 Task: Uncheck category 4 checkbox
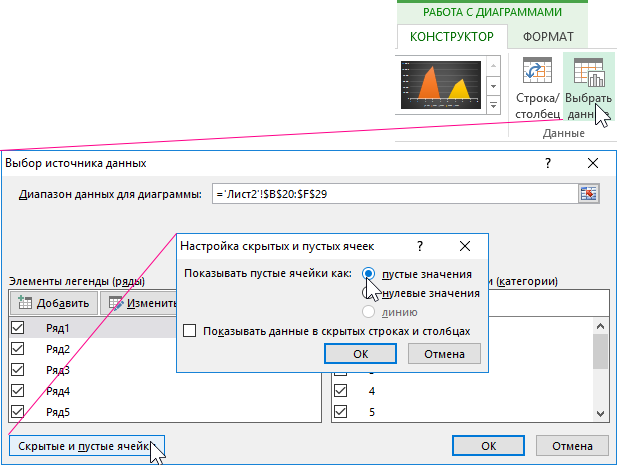point(341,391)
